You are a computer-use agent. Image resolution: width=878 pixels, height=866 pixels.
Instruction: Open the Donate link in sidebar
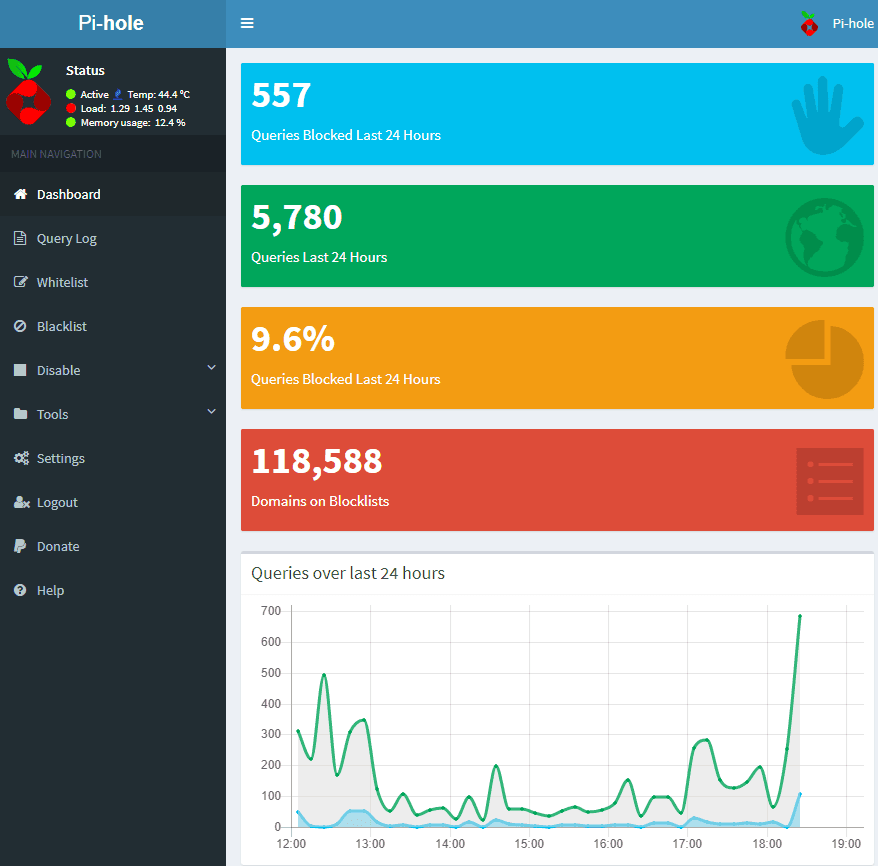click(x=113, y=546)
